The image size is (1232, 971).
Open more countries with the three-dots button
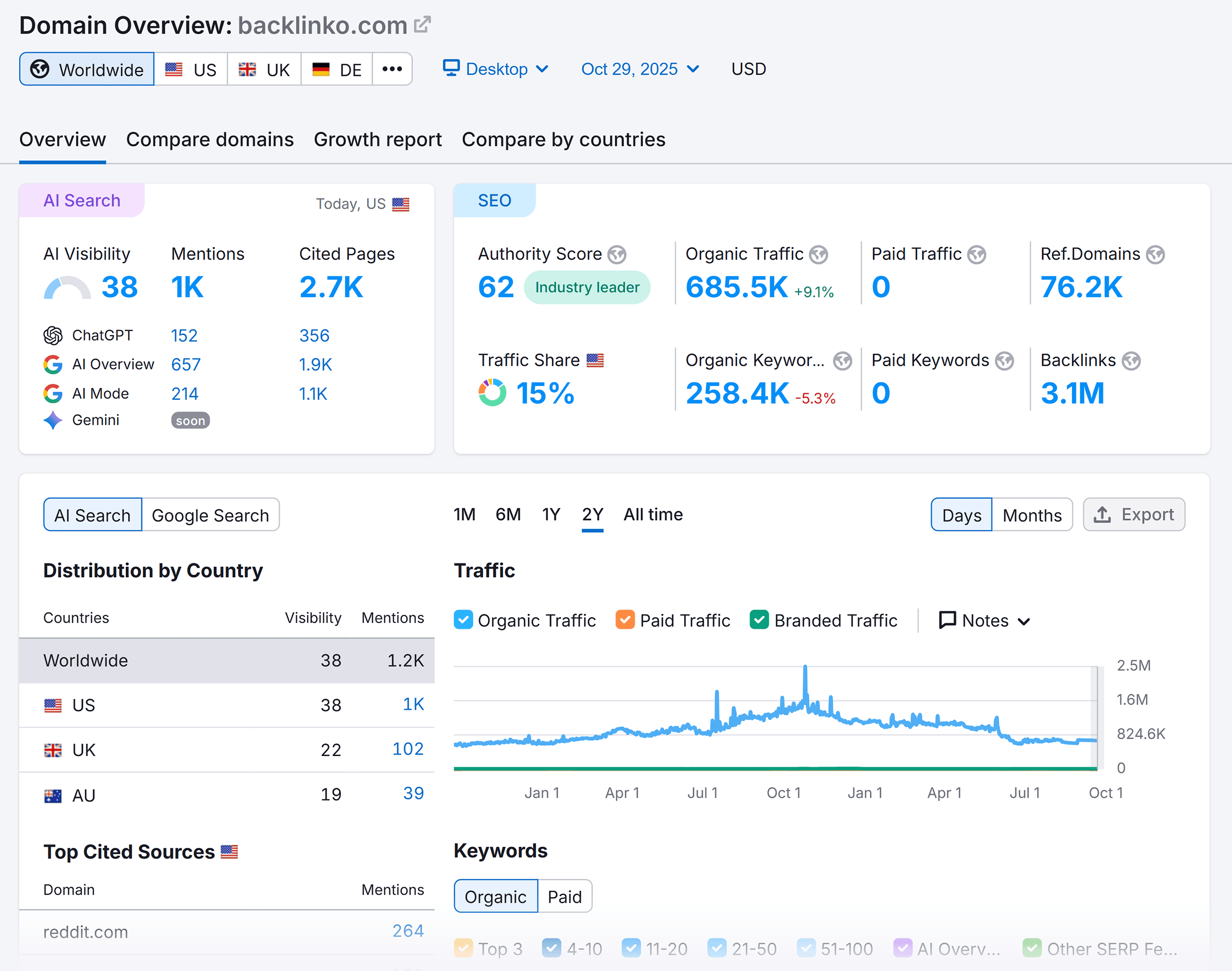pos(392,69)
